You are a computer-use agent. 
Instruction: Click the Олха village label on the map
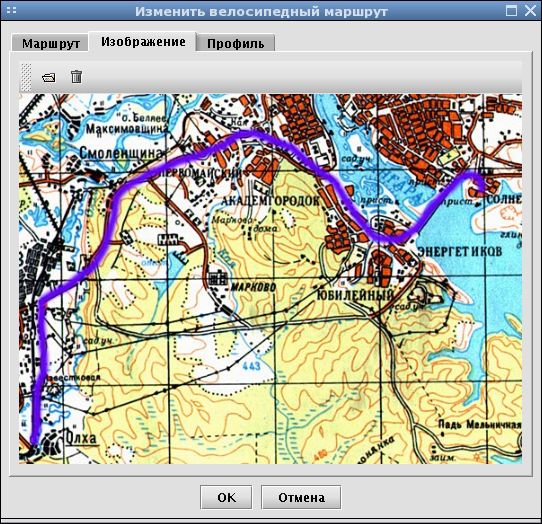81,439
